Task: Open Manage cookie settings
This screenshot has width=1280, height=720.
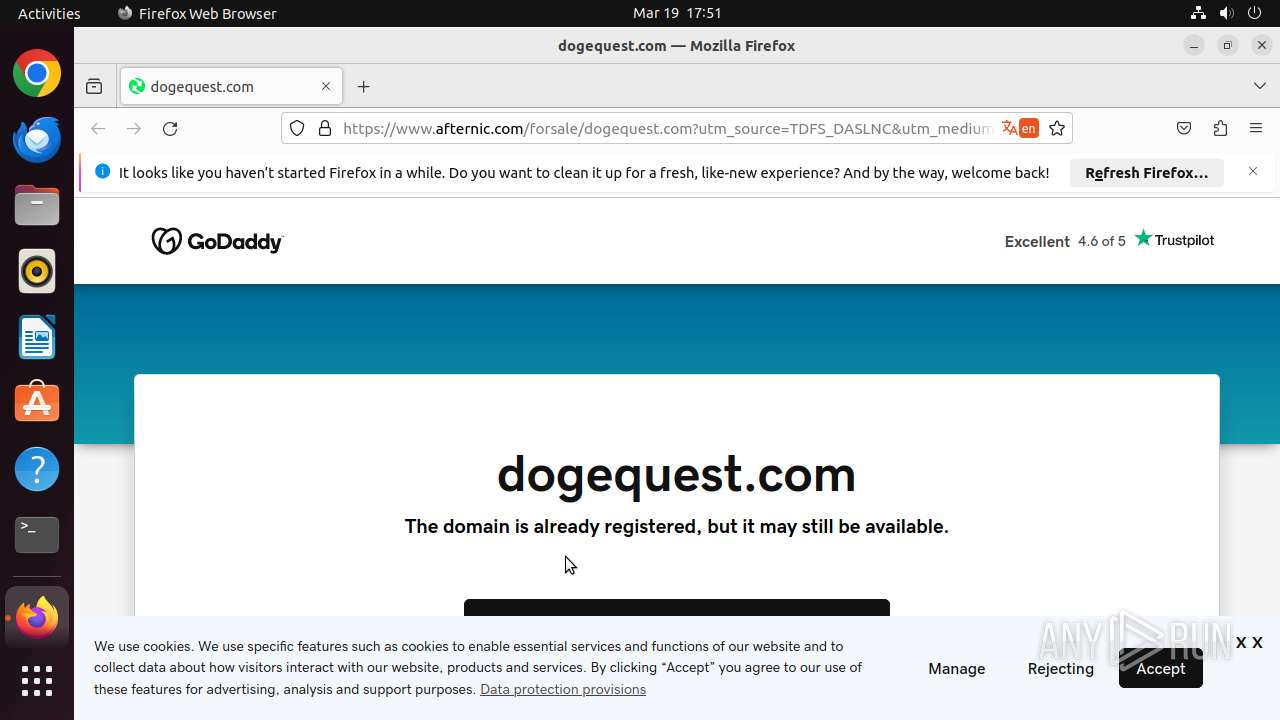Action: (x=957, y=669)
